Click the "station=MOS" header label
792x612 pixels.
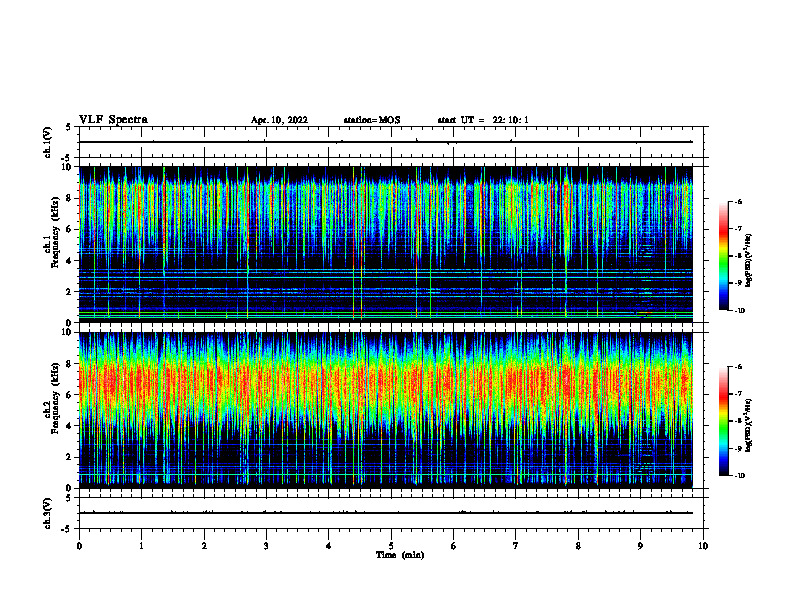(372, 120)
